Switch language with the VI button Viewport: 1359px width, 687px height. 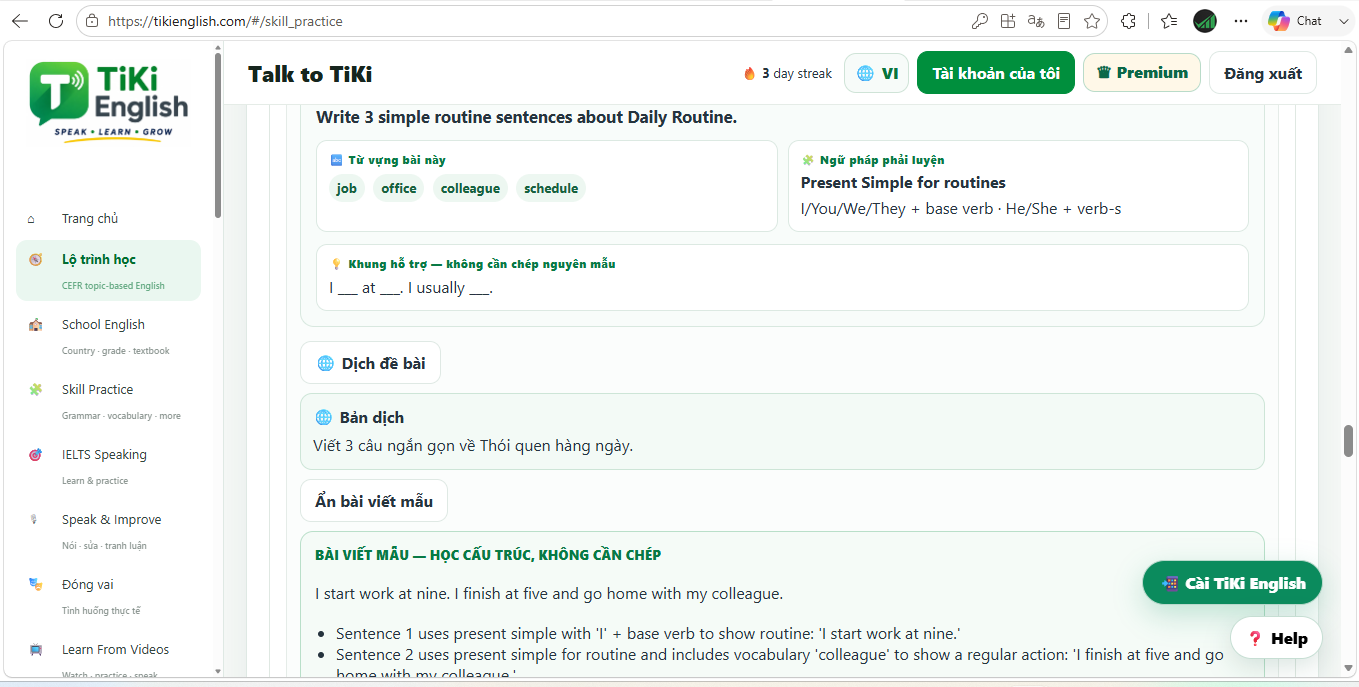coord(877,73)
